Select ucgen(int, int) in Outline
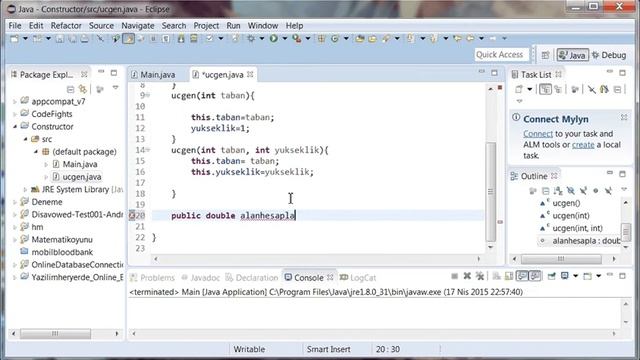This screenshot has width=640, height=360. 577,228
